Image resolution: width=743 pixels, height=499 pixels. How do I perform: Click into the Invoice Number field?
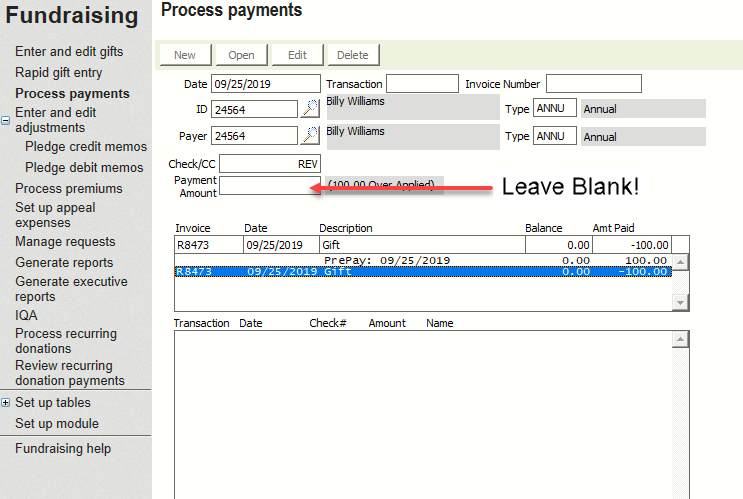click(593, 84)
